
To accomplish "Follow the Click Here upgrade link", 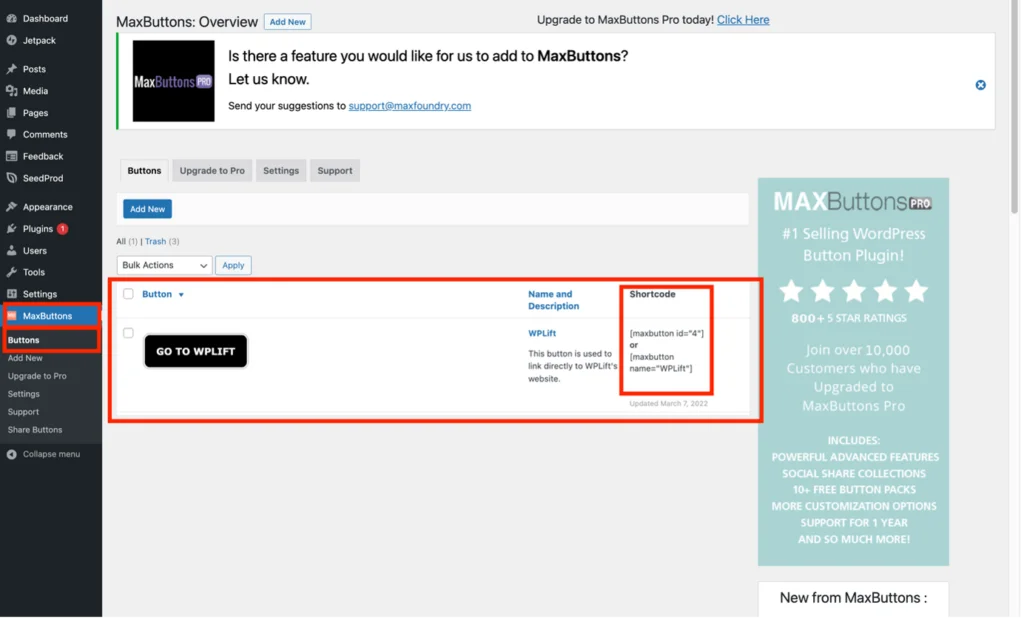I will coord(743,20).
